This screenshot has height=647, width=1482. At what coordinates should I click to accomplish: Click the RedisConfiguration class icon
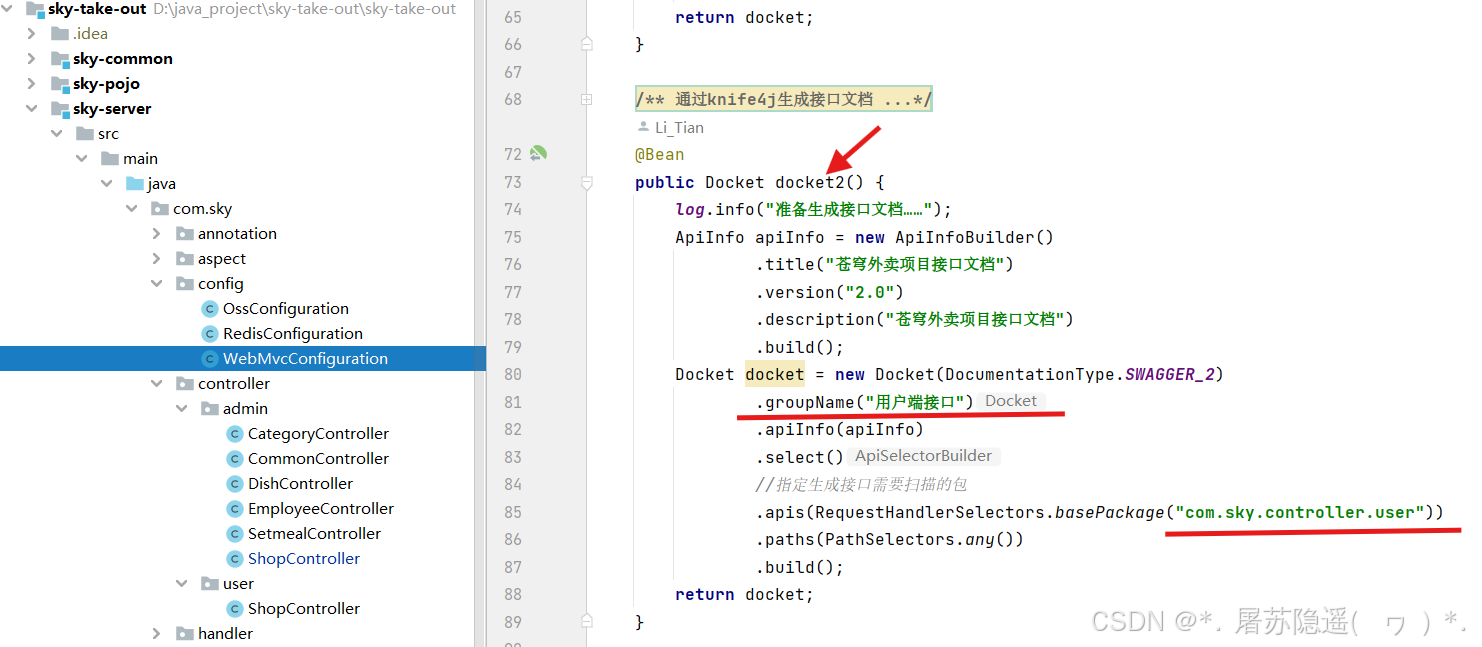pyautogui.click(x=210, y=334)
